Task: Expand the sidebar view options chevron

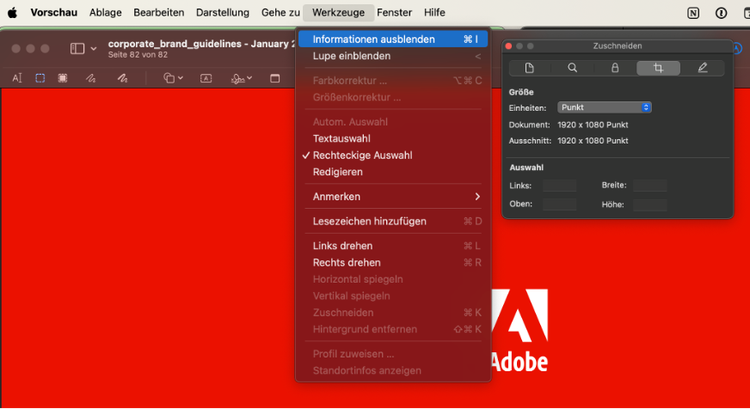Action: click(94, 49)
